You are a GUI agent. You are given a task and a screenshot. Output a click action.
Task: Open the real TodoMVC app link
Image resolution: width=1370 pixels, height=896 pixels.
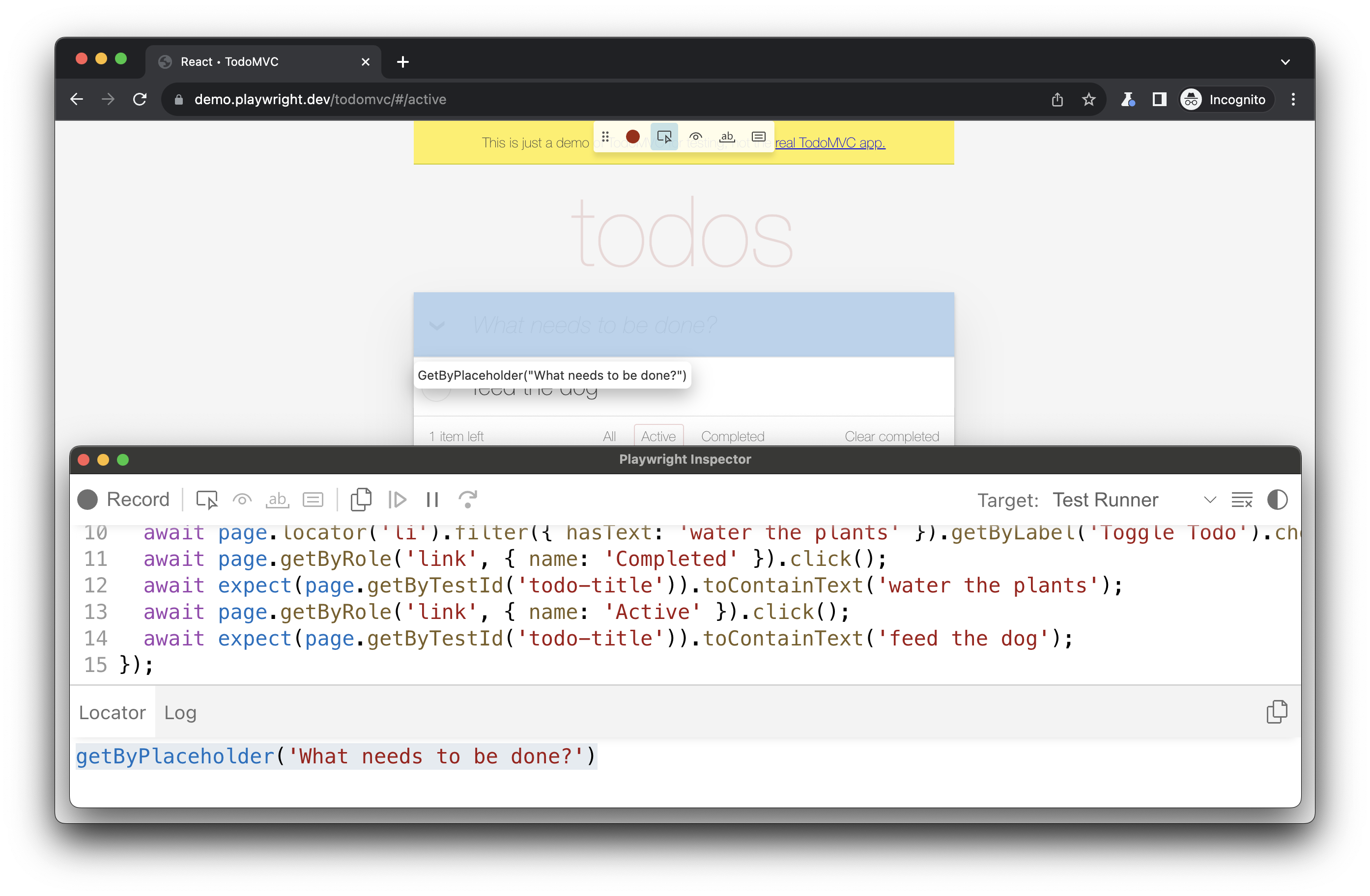[829, 143]
